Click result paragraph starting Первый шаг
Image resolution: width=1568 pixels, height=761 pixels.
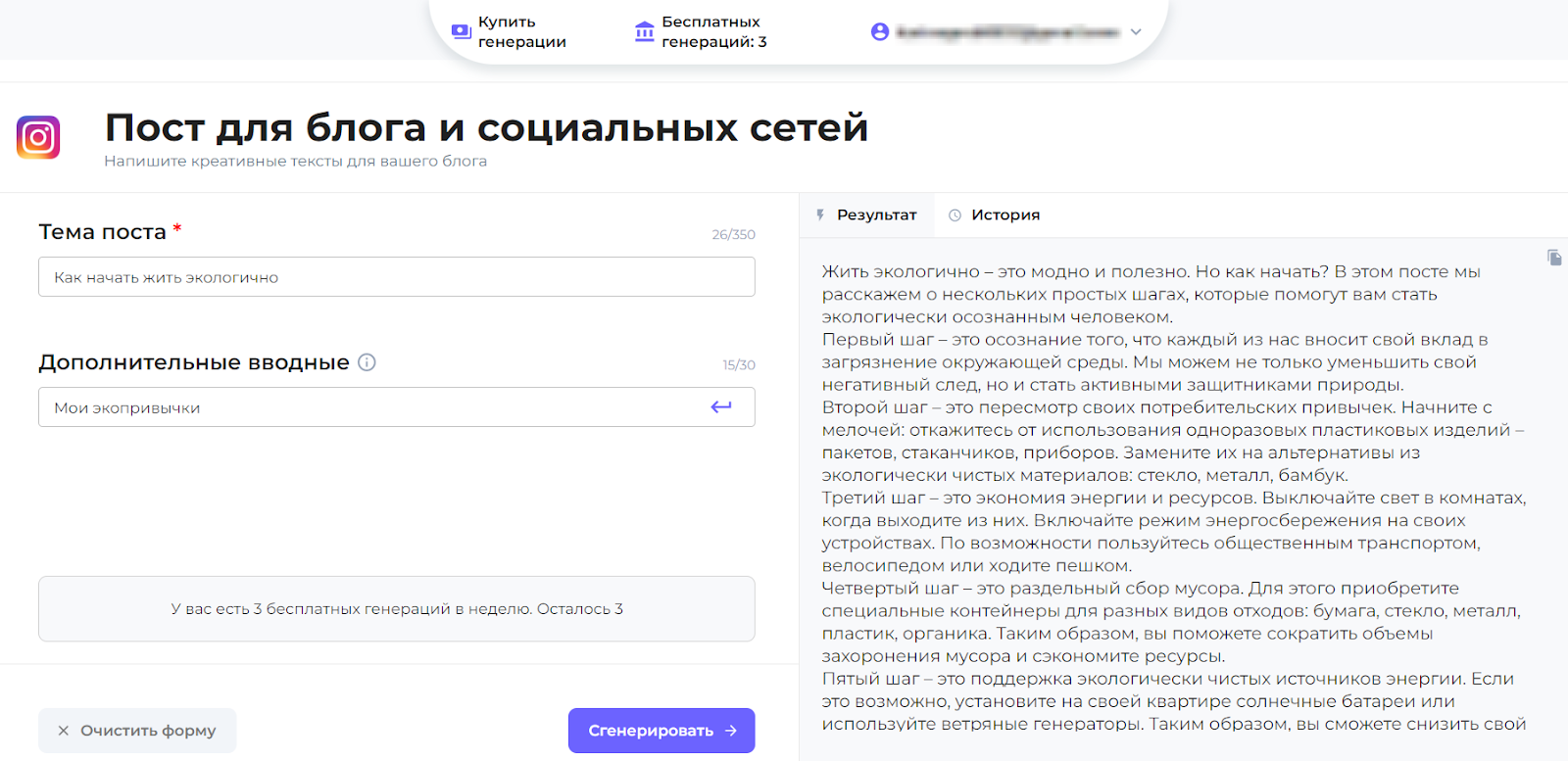(x=1155, y=362)
